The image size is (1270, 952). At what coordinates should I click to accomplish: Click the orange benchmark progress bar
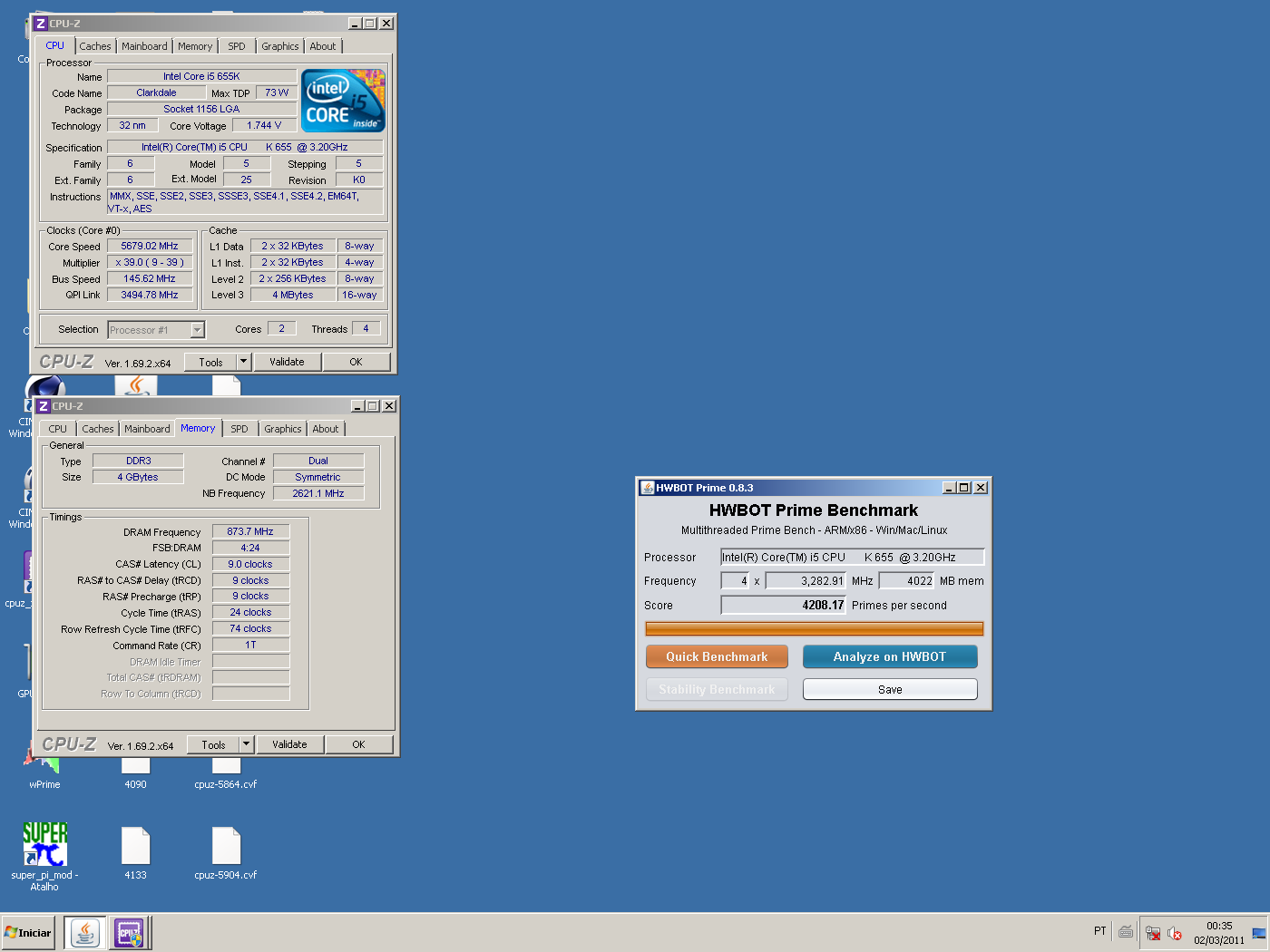[x=814, y=628]
